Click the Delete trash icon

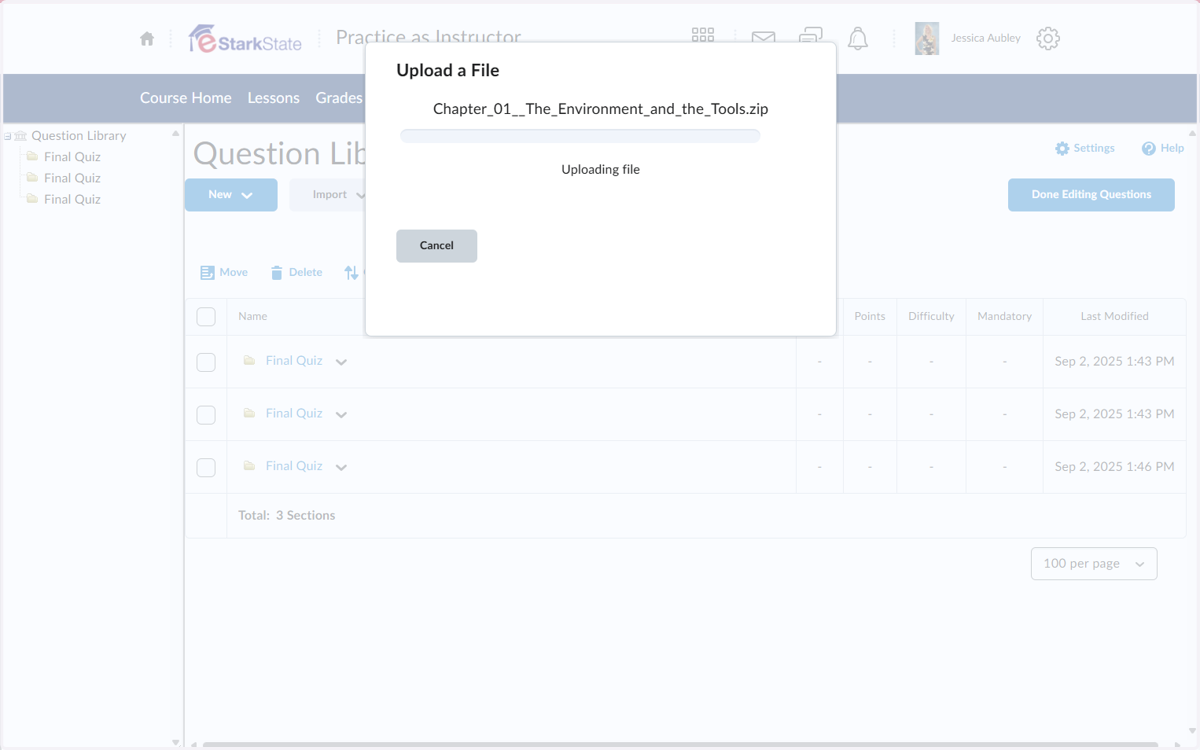277,272
